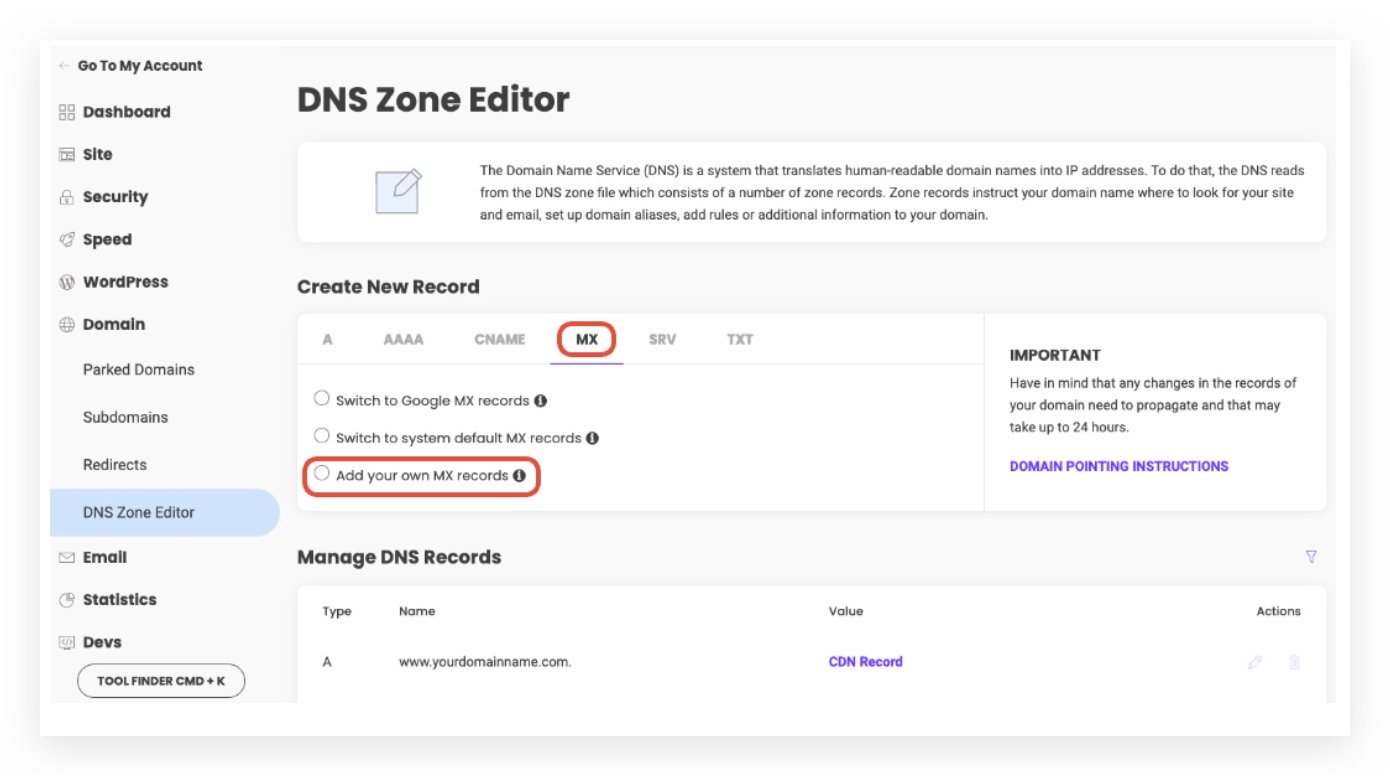1390x776 pixels.
Task: Click the Speed rocket icon
Action: tap(67, 240)
